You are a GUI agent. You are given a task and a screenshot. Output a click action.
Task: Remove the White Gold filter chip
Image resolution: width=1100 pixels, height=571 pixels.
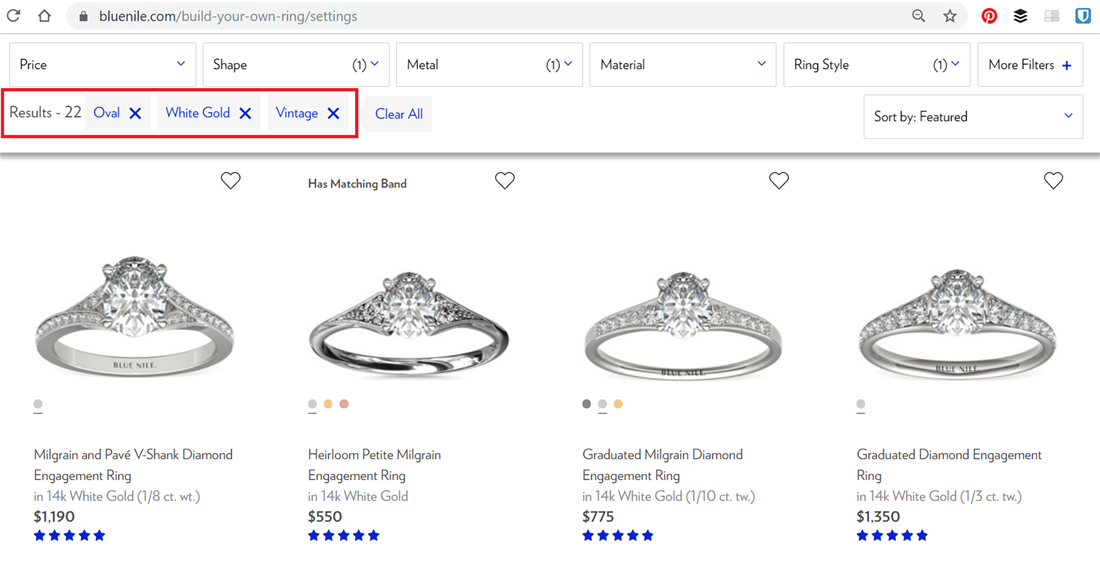pos(245,113)
